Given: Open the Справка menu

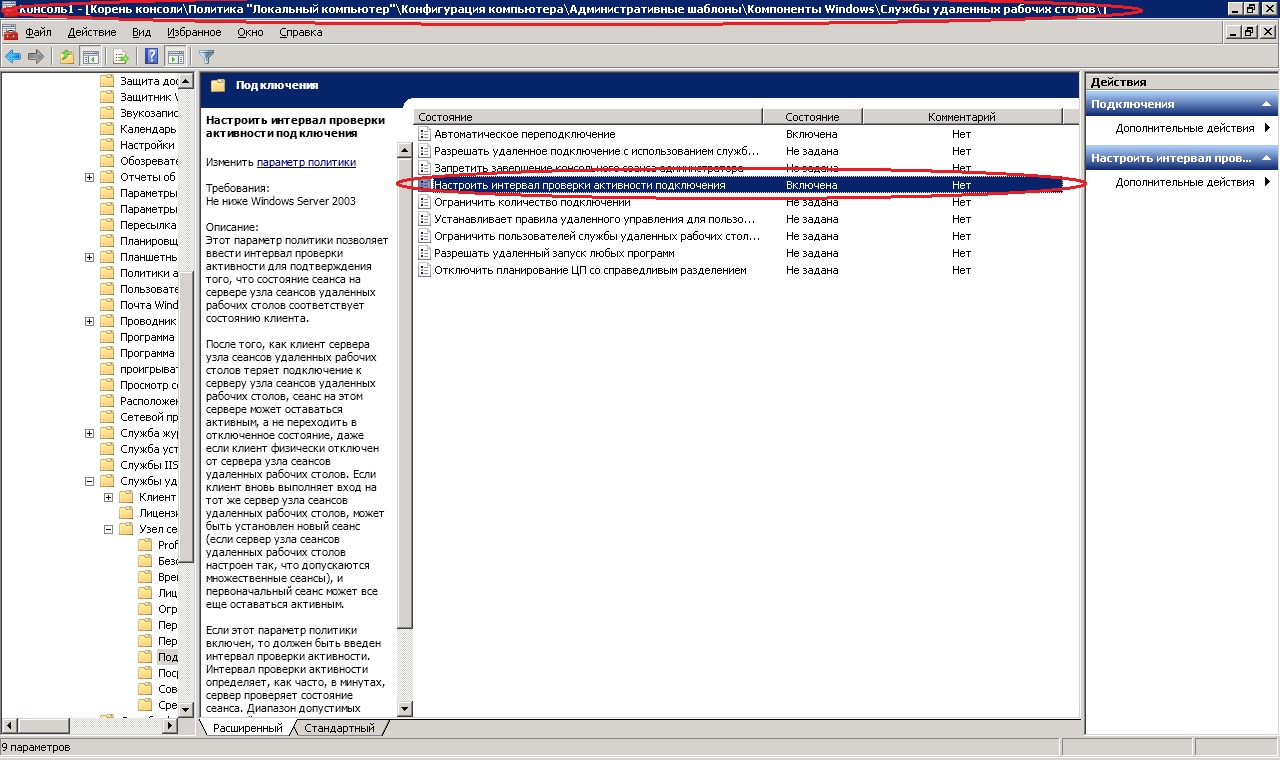Looking at the screenshot, I should [301, 32].
